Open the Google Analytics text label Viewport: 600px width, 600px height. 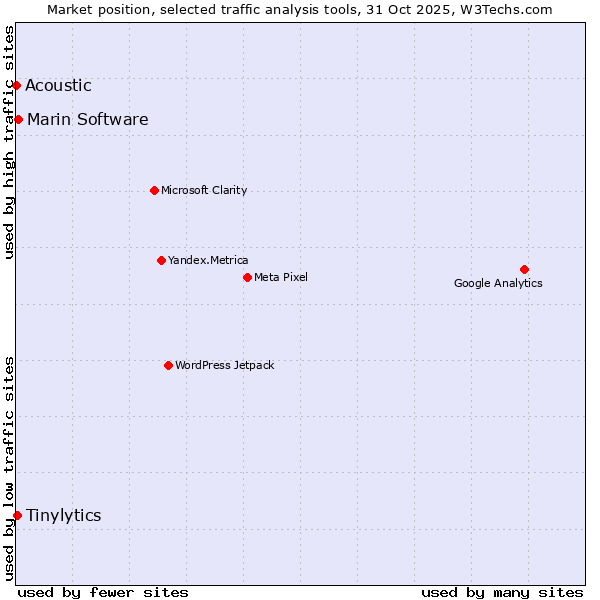coord(498,283)
